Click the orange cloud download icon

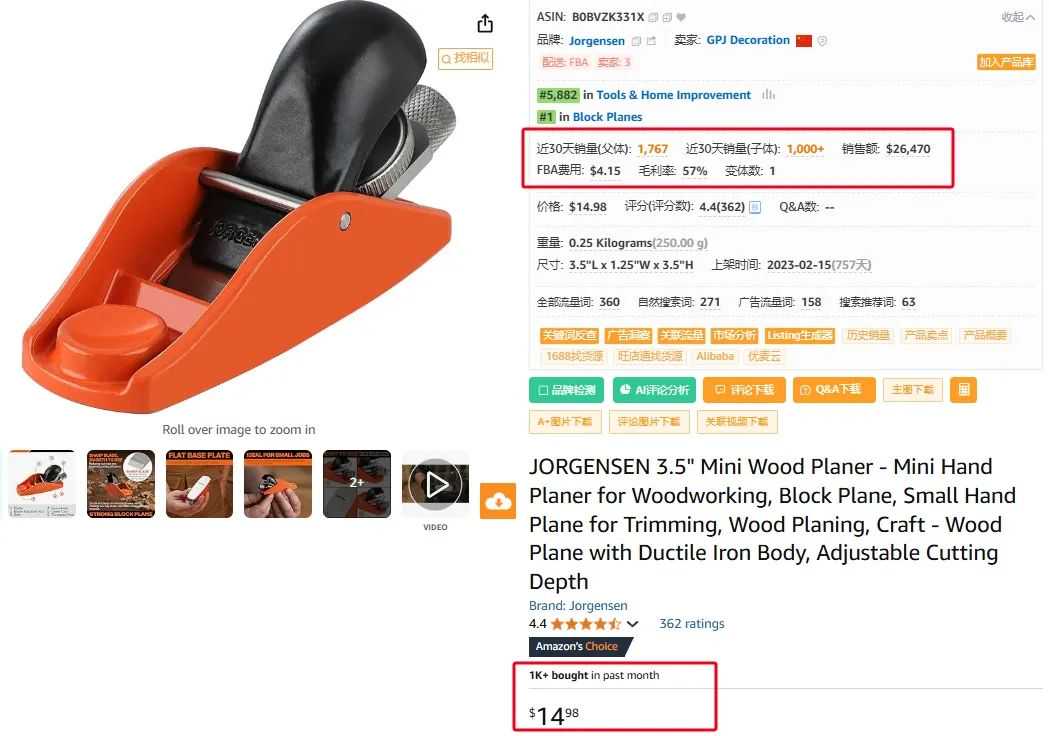coord(498,501)
